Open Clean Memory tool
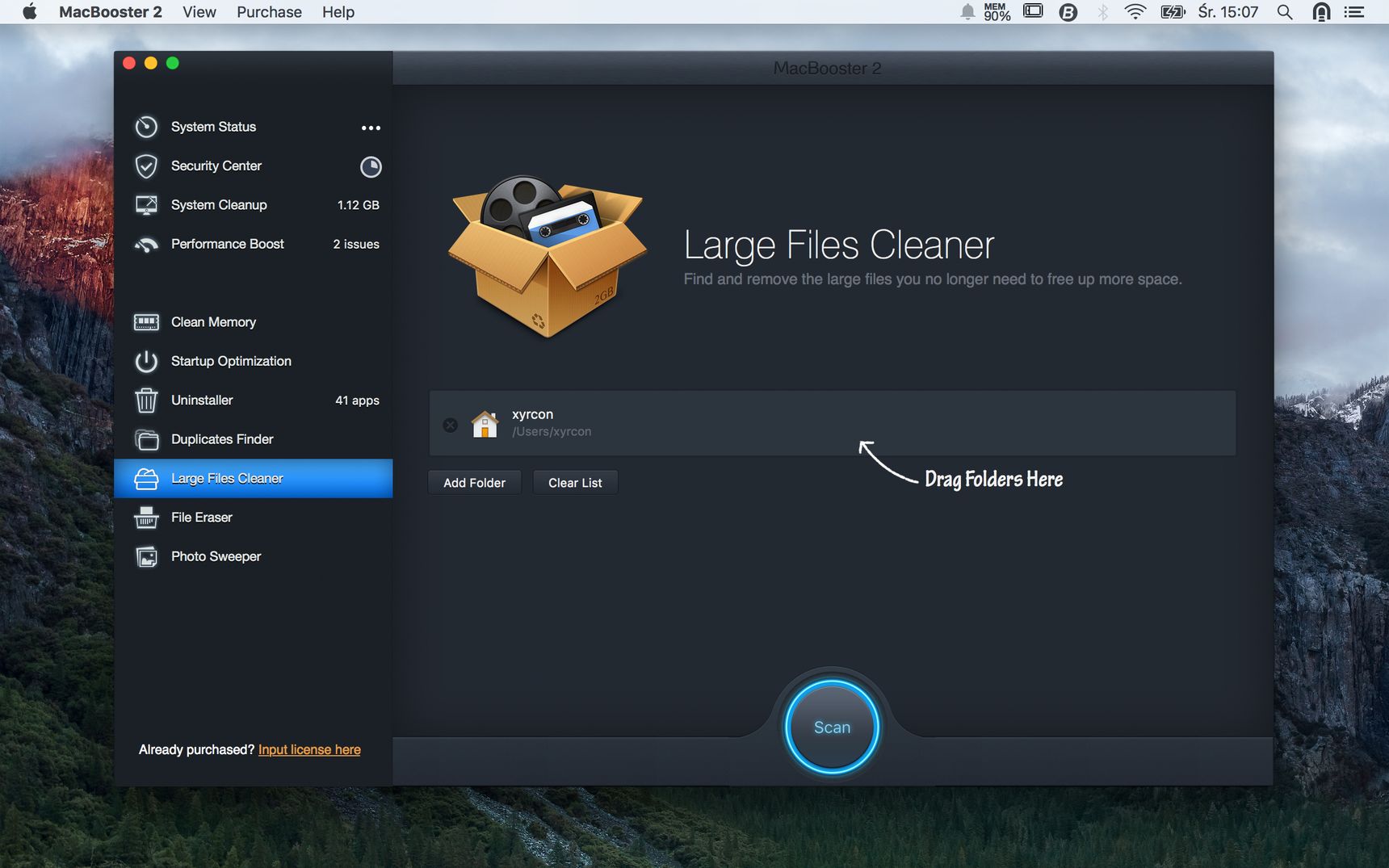1389x868 pixels. (254, 322)
